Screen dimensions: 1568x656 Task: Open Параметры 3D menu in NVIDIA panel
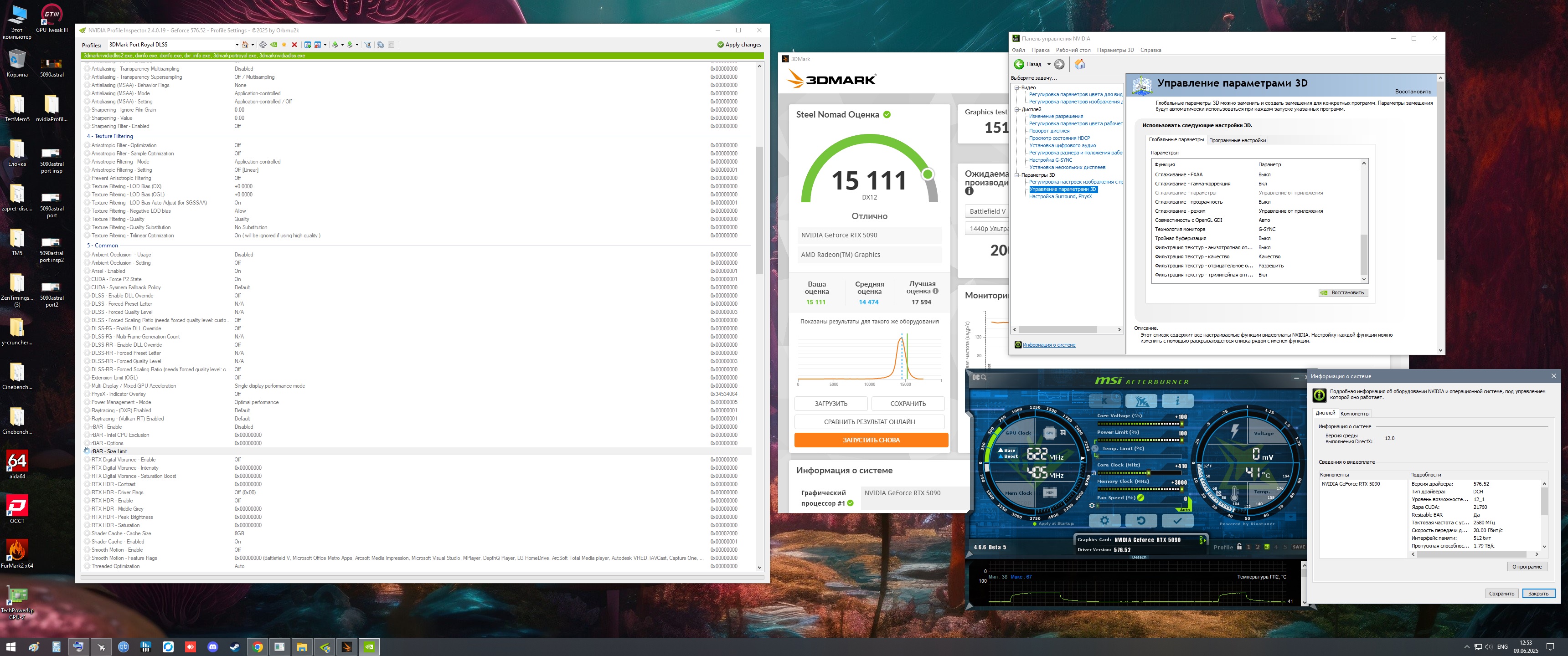1115,50
